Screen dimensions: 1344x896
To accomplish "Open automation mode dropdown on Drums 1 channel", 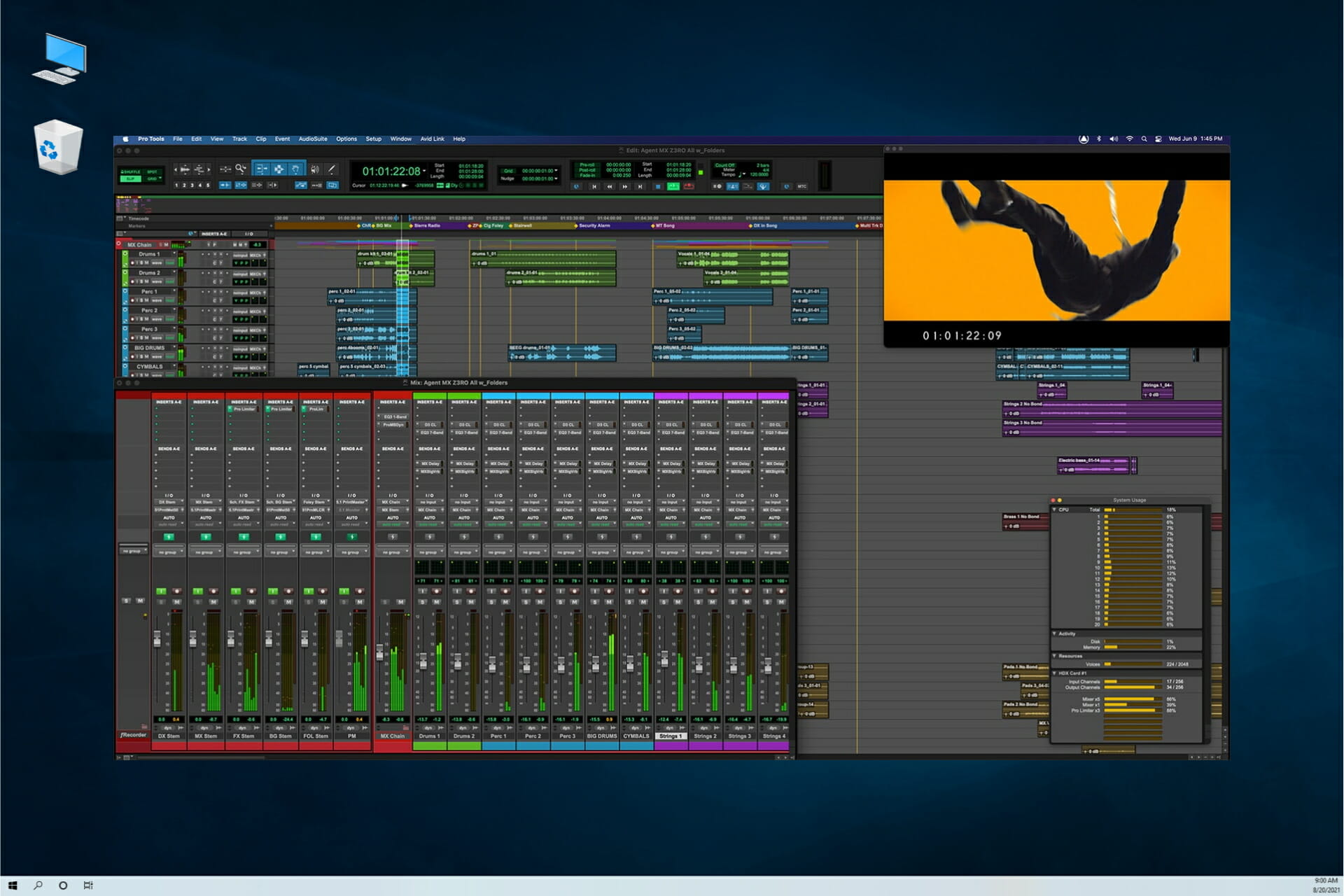I will pos(429,524).
